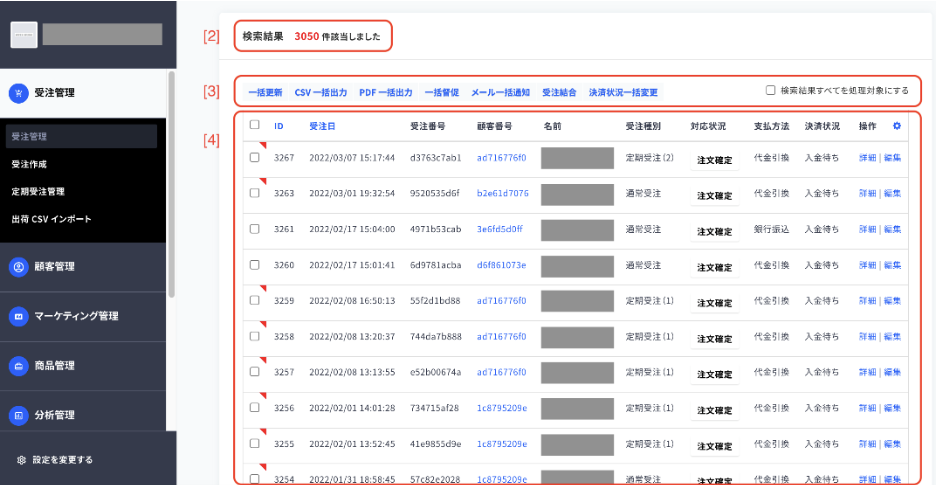942x492 pixels.
Task: Check the checkbox for order 3256
Action: click(x=255, y=408)
